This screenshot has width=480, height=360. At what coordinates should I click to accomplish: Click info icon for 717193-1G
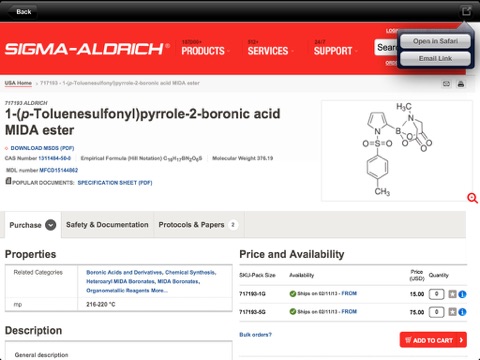click(462, 294)
